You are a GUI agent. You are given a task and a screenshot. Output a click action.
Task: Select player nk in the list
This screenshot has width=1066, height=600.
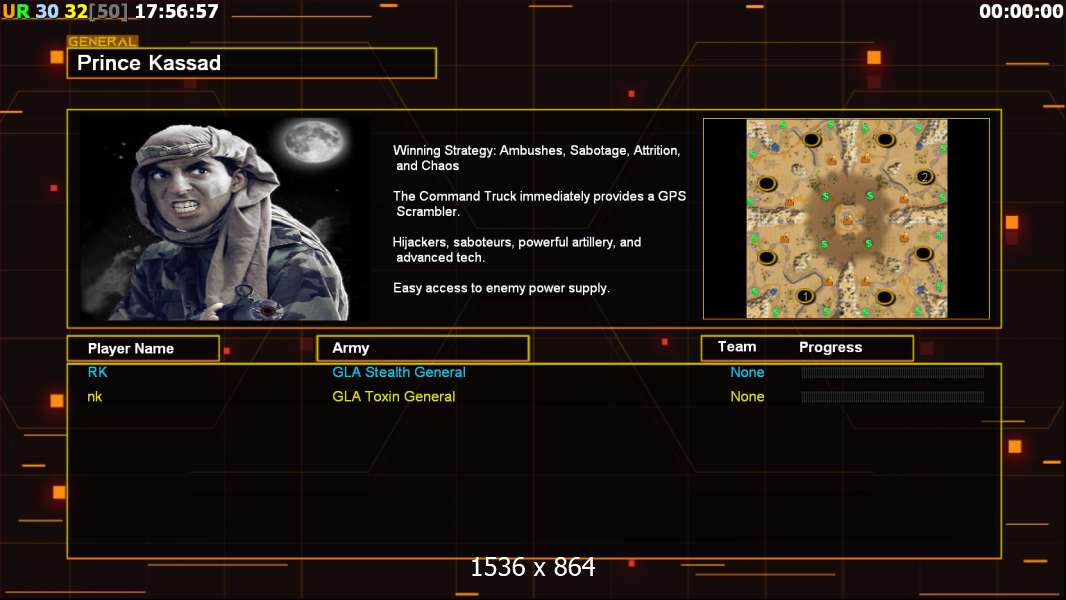click(x=94, y=397)
